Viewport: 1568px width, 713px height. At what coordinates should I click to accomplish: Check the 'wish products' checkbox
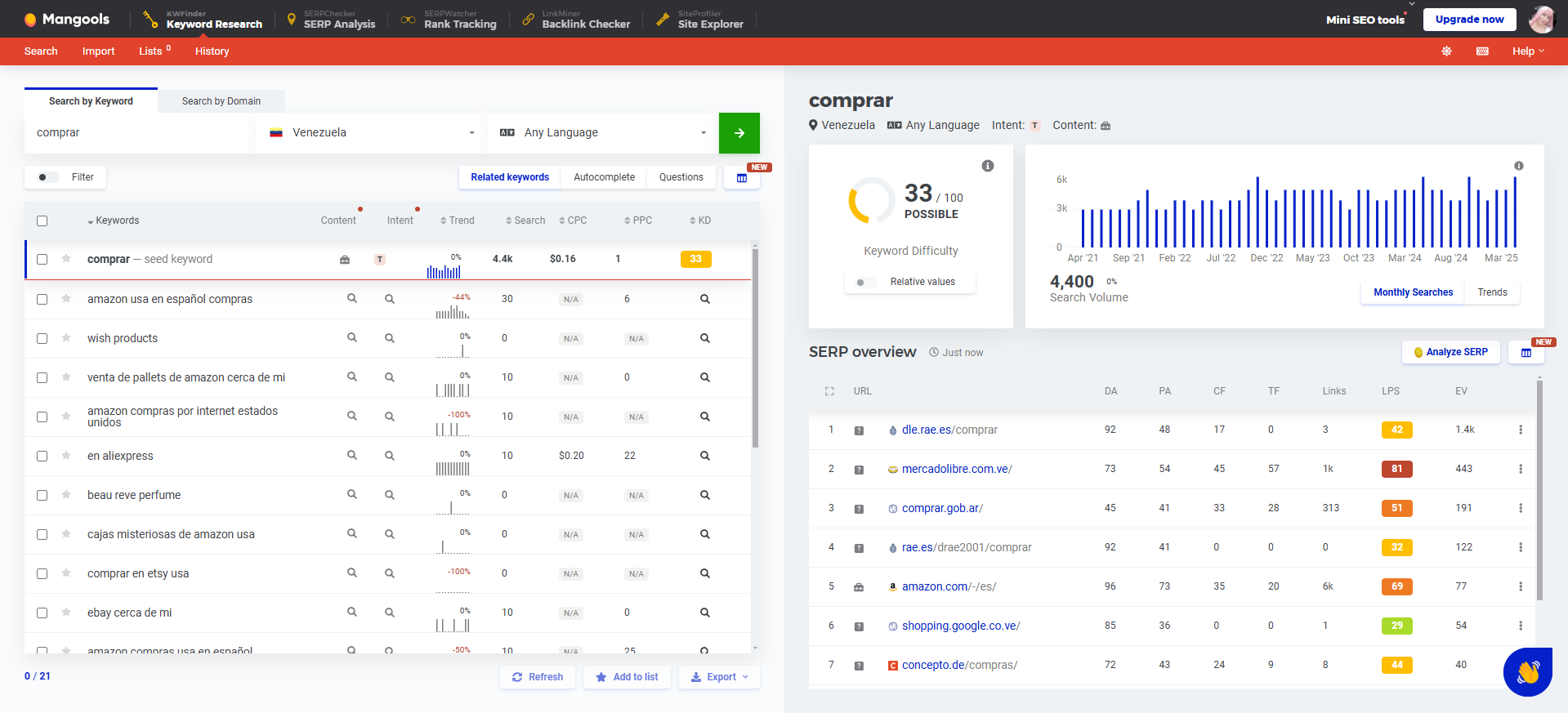pos(42,338)
